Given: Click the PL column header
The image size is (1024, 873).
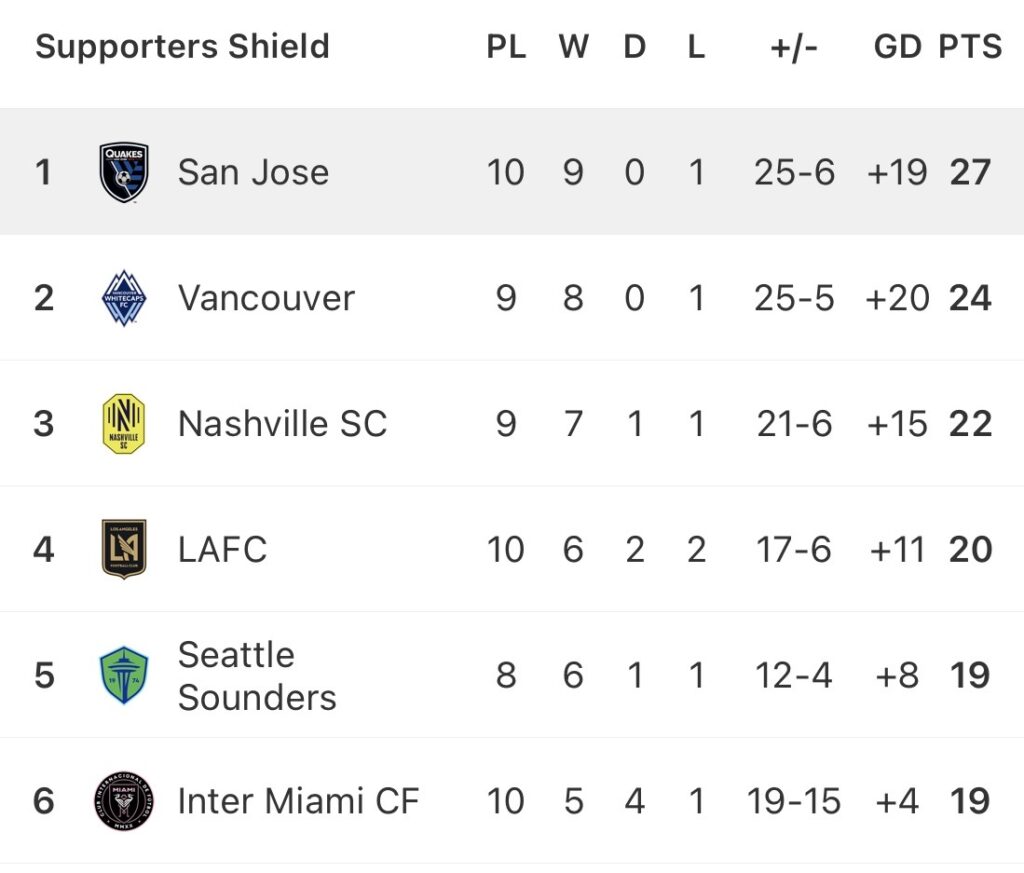Looking at the screenshot, I should click(x=506, y=47).
